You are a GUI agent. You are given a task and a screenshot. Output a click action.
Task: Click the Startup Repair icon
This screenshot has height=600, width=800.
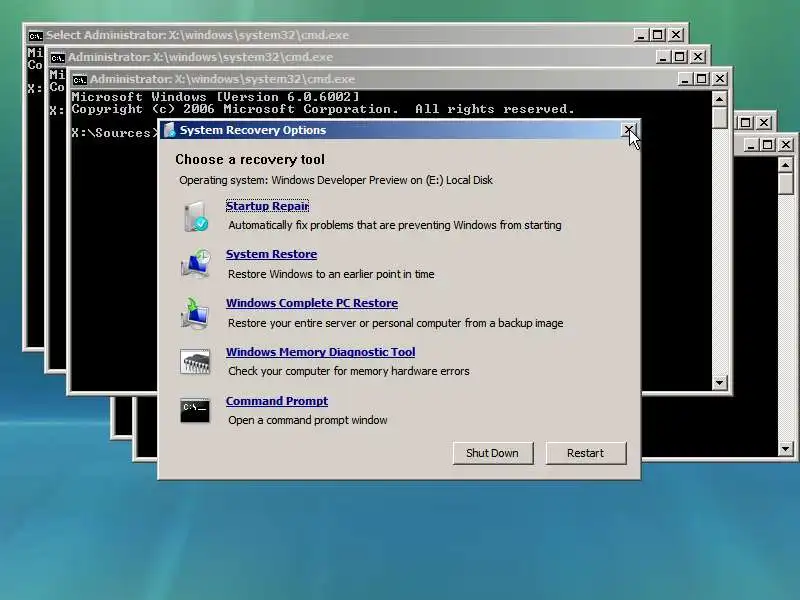(x=195, y=216)
